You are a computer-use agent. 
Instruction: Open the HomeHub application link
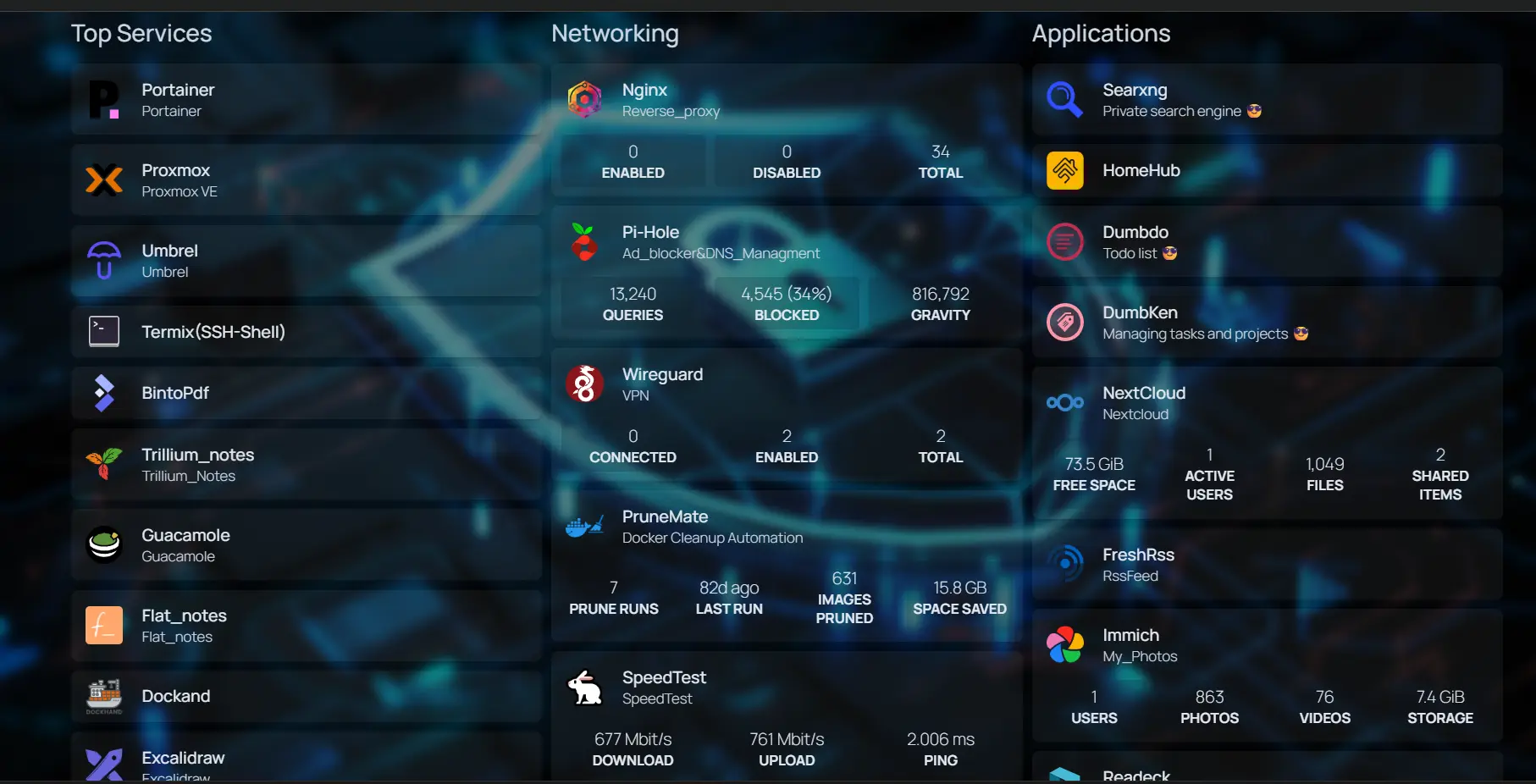1267,170
